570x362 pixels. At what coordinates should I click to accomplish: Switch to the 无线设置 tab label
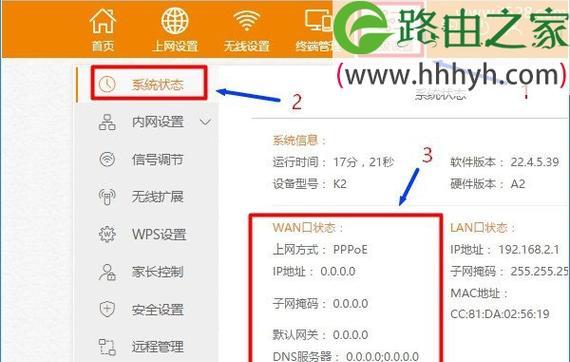[x=247, y=46]
